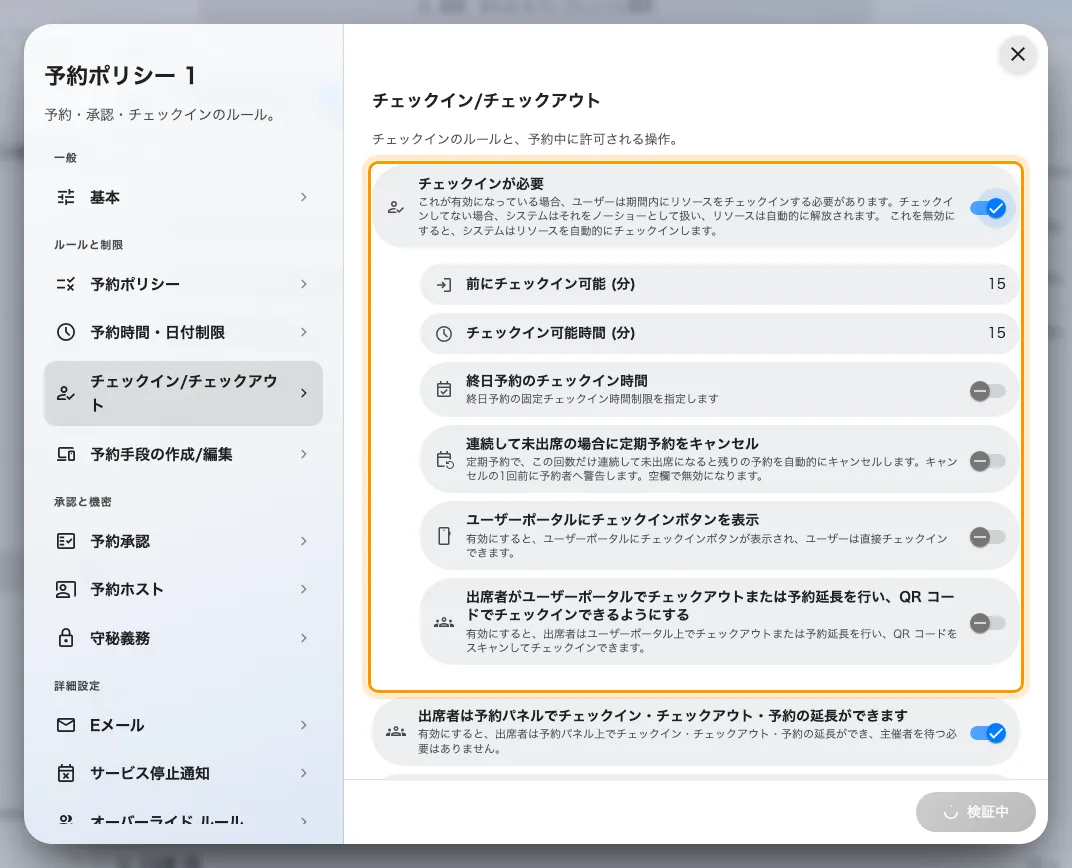Screen dimensions: 1072x868
Task: Click the チェックイン/チェックアウト page heading
Action: [486, 100]
